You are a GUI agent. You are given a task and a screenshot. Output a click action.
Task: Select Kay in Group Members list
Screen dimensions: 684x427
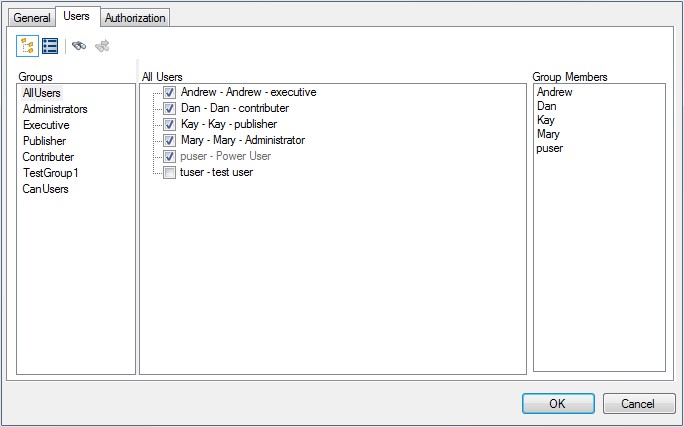pyautogui.click(x=545, y=120)
